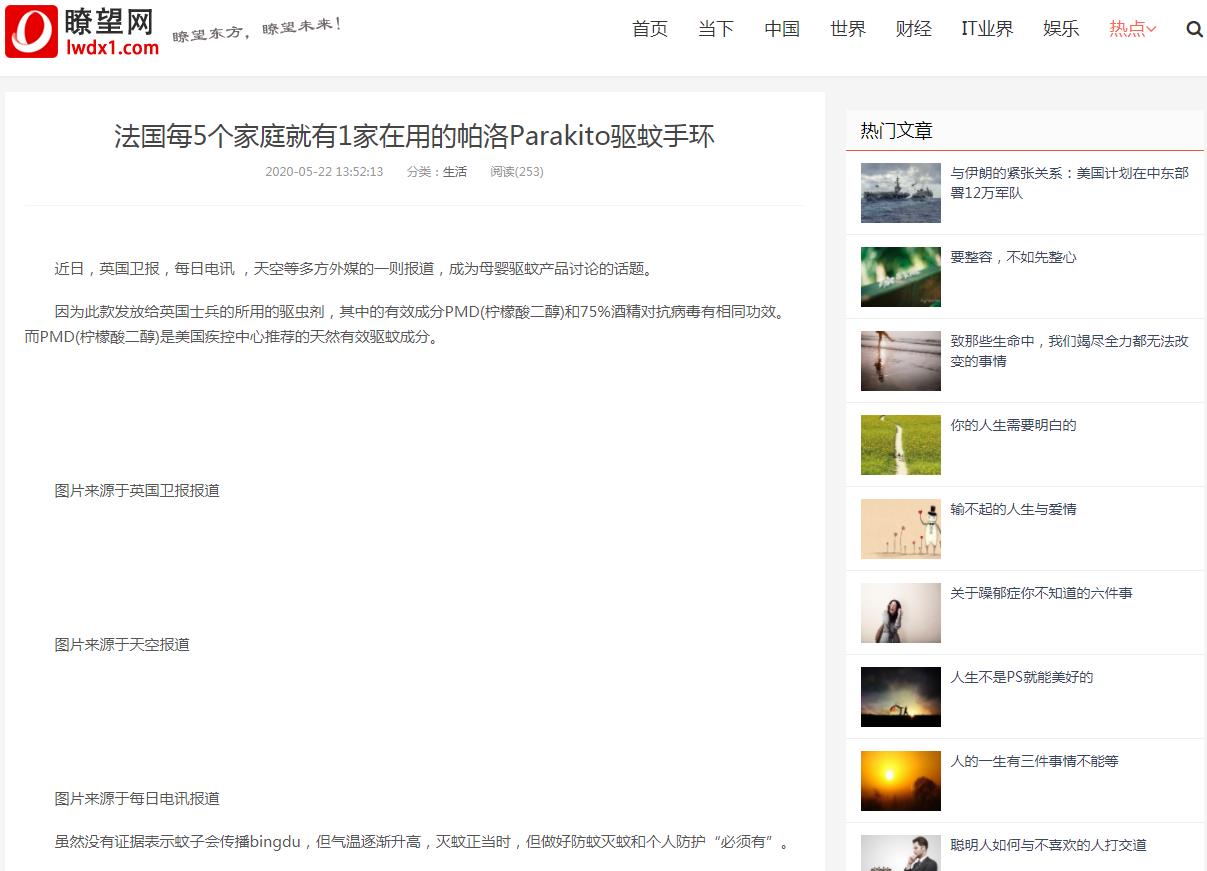Click caption 图片来源于天空报道
Viewport: 1207px width, 871px height.
tap(122, 645)
